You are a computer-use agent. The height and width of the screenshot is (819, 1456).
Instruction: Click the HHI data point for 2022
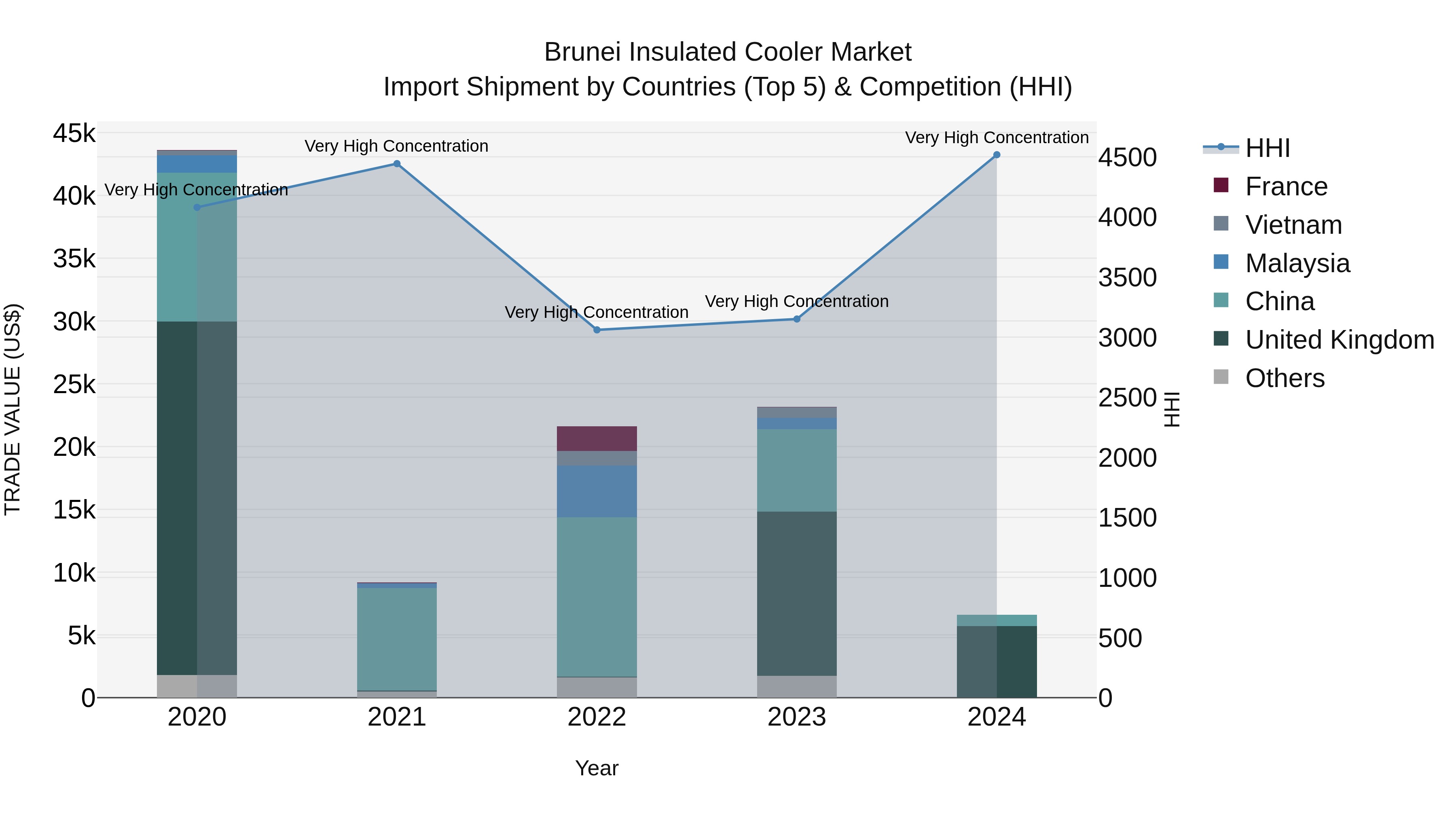[597, 330]
